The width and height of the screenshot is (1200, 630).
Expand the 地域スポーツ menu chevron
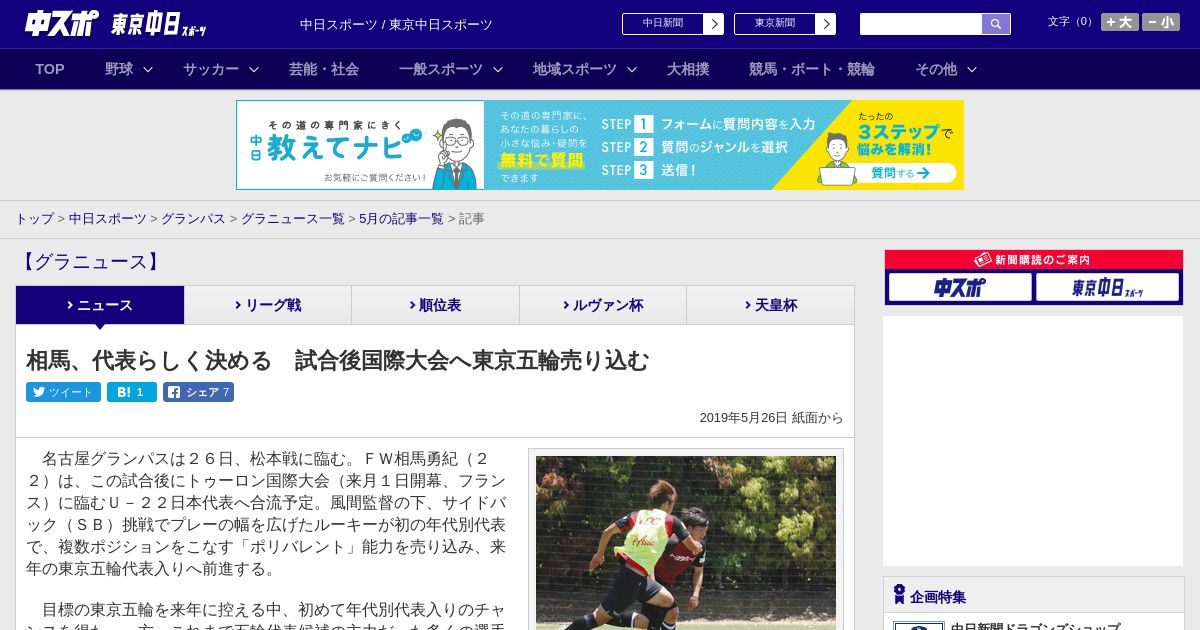(632, 70)
